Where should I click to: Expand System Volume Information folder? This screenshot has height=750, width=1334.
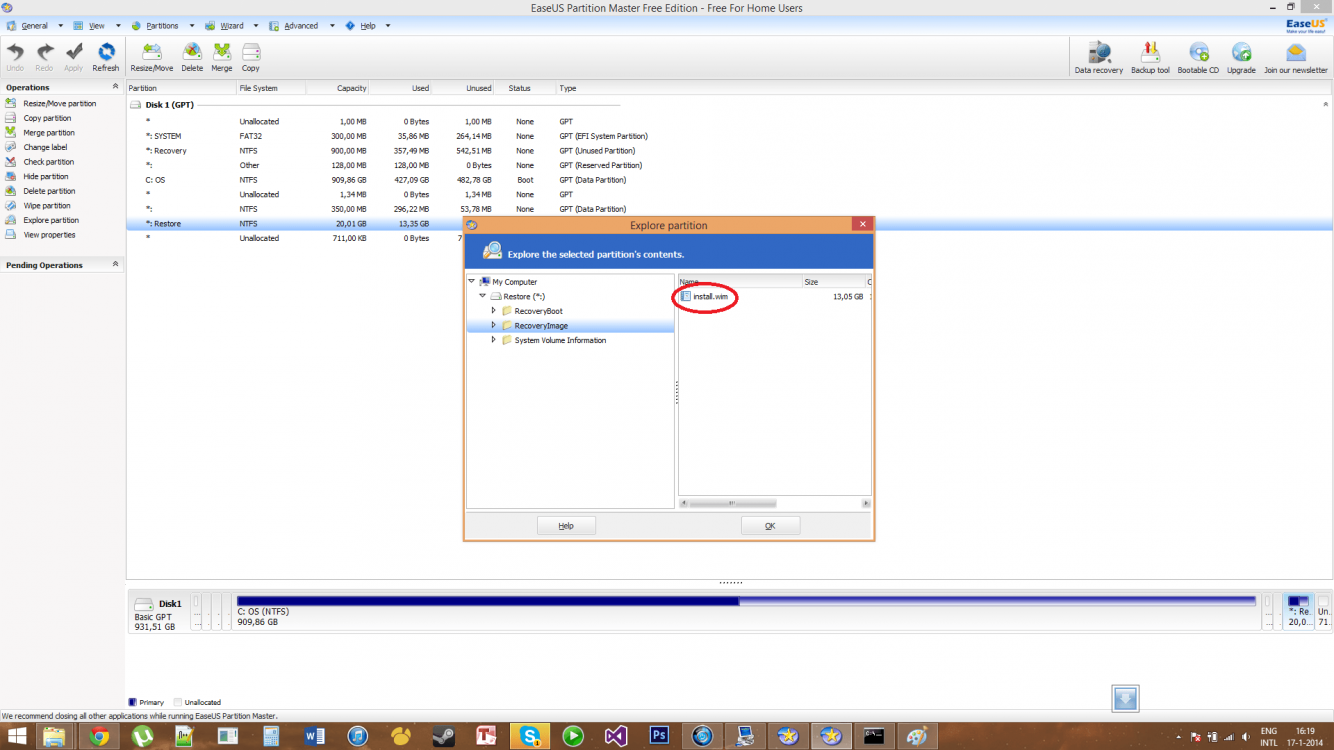(x=494, y=340)
